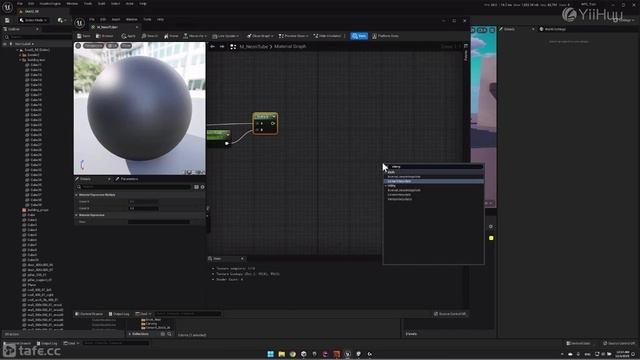Open File menu in the material editor

pos(92,19)
